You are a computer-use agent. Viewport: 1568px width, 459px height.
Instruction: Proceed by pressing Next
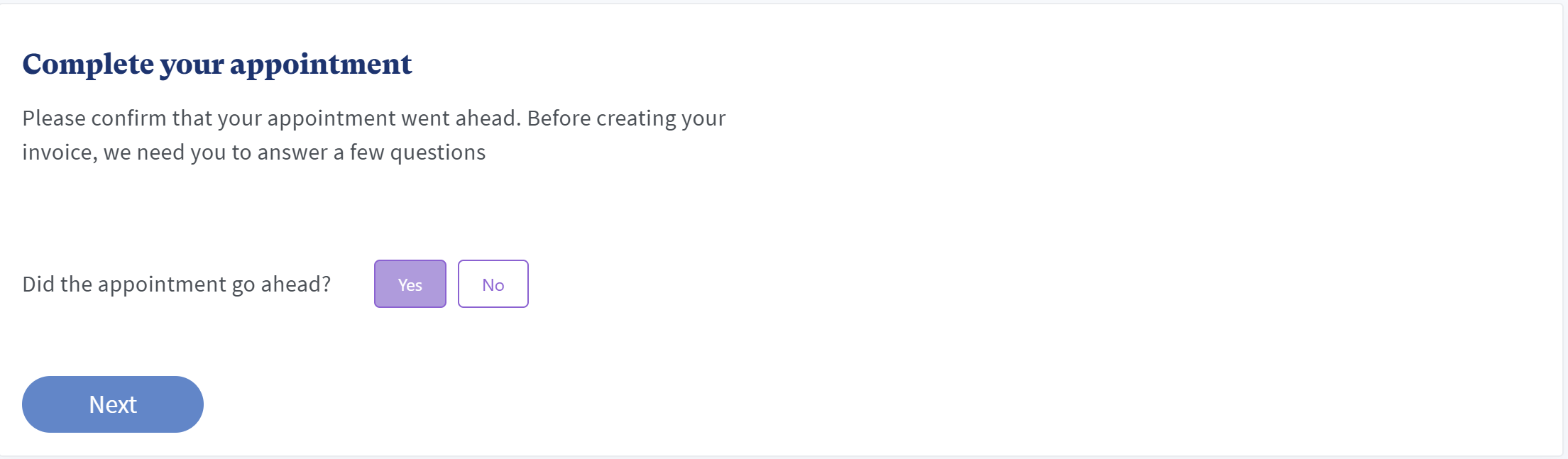tap(113, 404)
